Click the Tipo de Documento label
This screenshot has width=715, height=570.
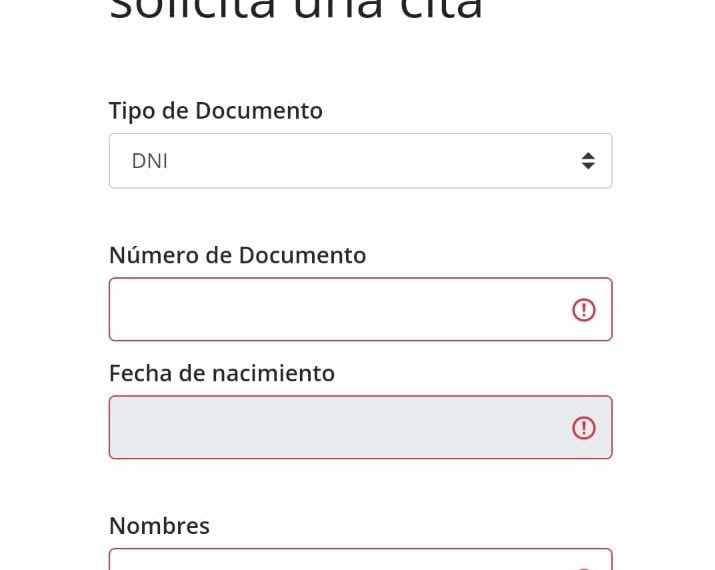(x=216, y=111)
